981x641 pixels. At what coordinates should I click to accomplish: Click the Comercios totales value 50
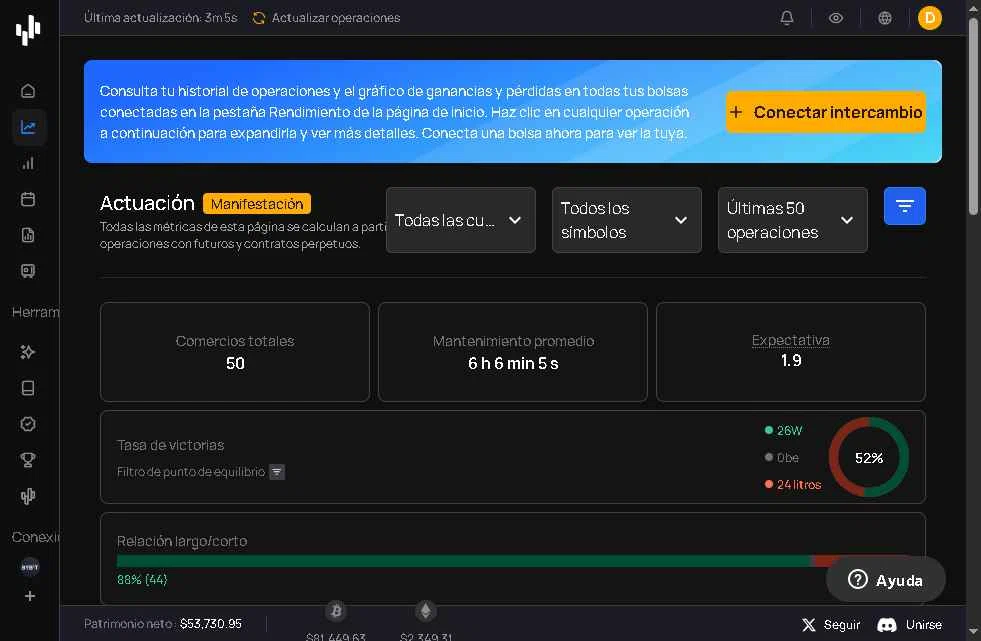[235, 363]
